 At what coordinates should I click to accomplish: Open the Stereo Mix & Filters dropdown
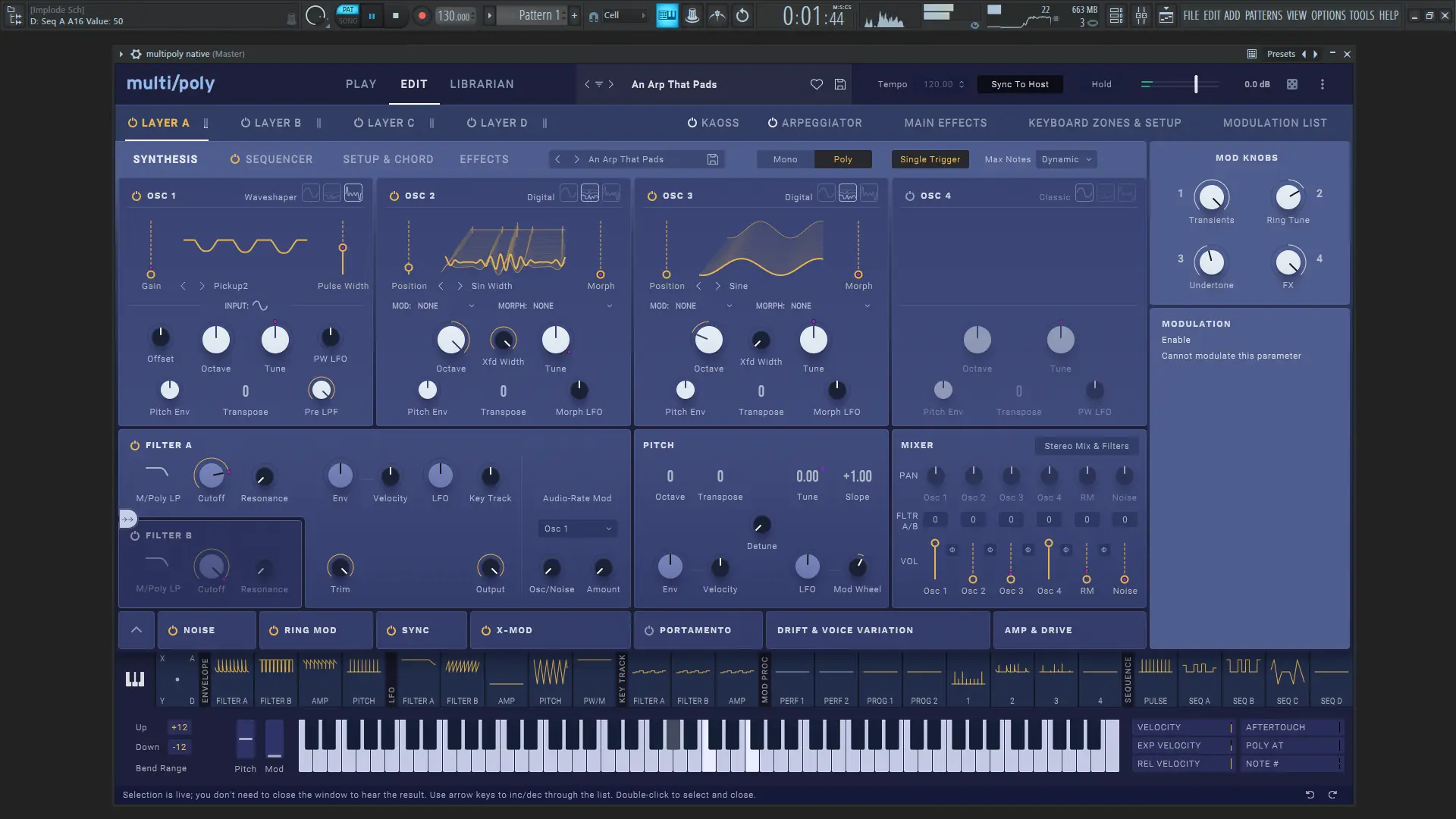[1086, 446]
